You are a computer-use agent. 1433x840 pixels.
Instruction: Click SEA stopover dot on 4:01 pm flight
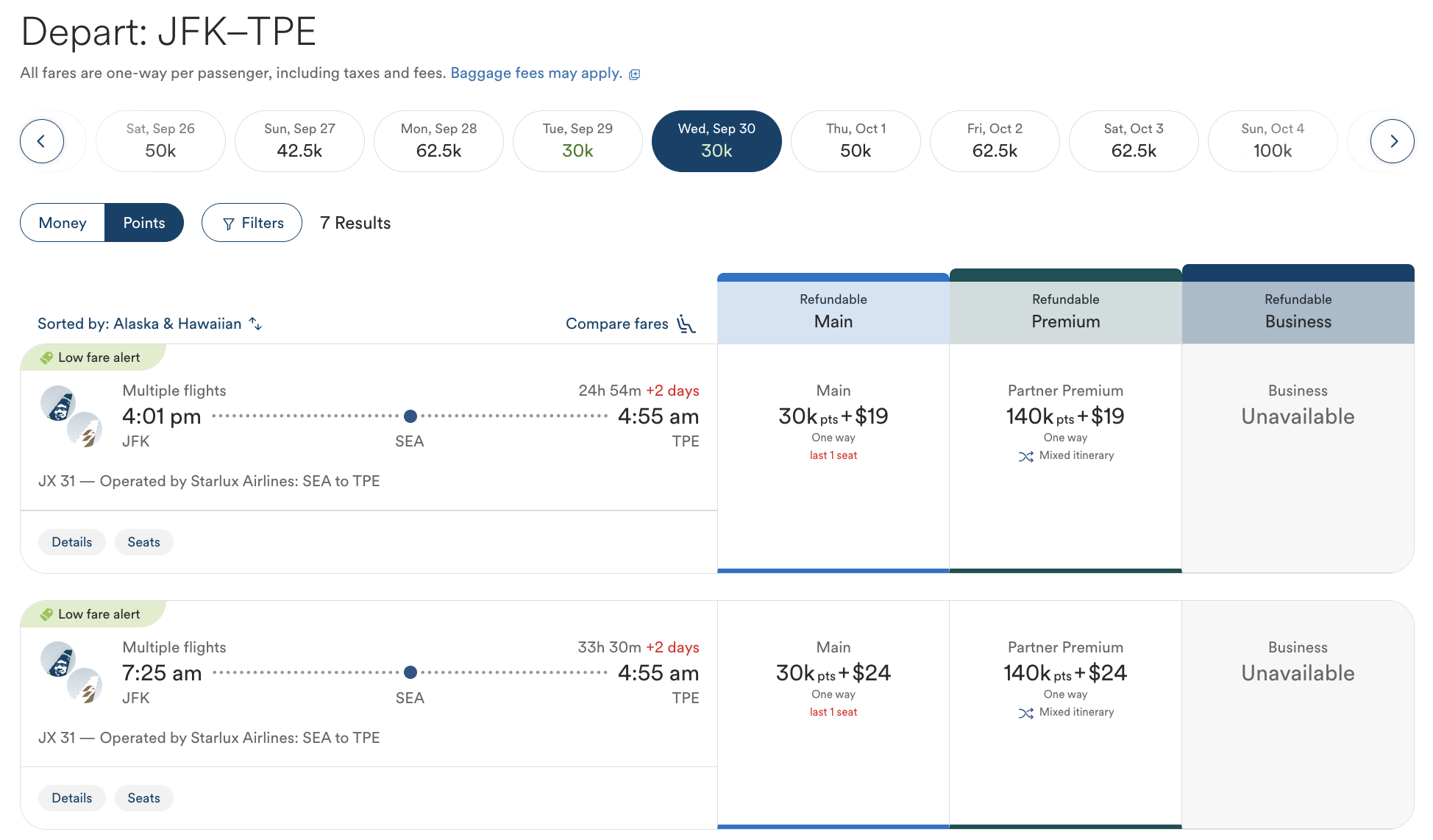(410, 416)
